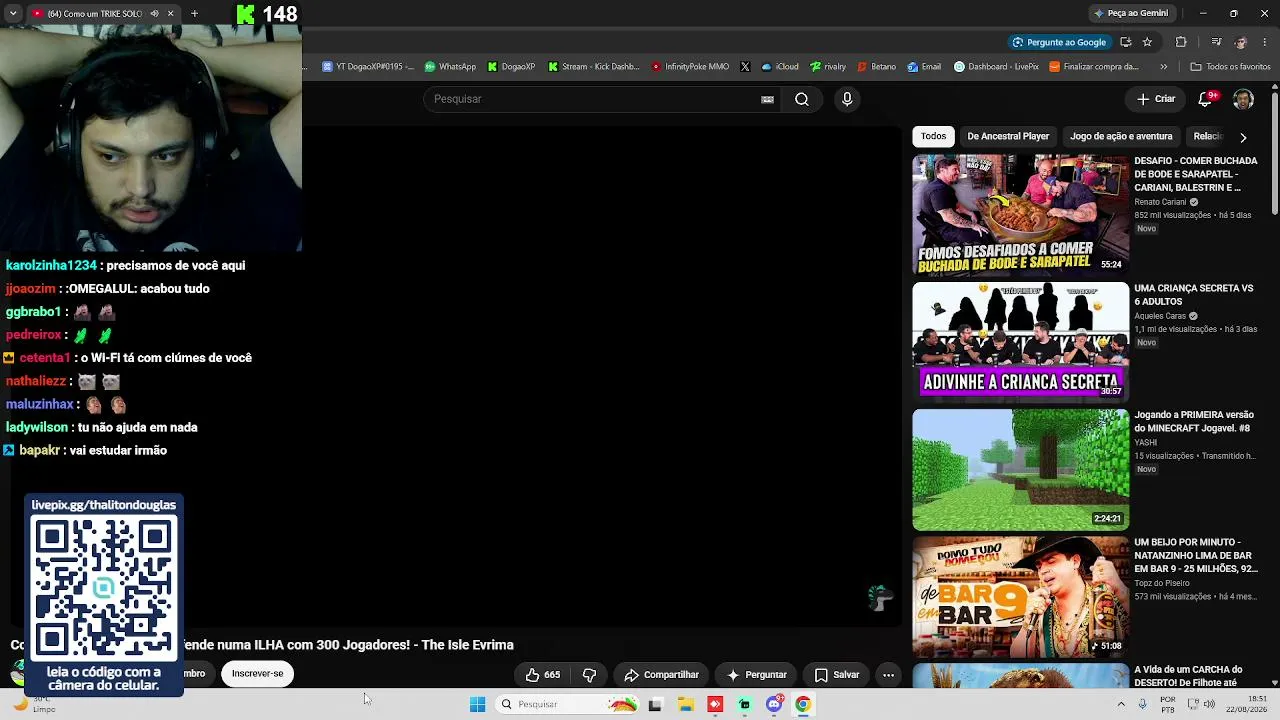Viewport: 1280px width, 720px height.
Task: Dislike the video with thumbs-down
Action: [x=589, y=675]
